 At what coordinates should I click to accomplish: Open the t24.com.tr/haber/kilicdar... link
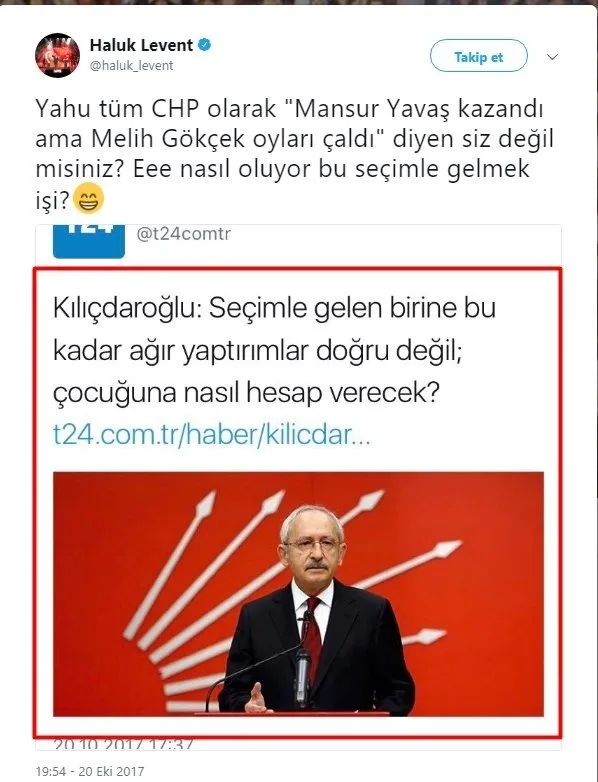212,434
